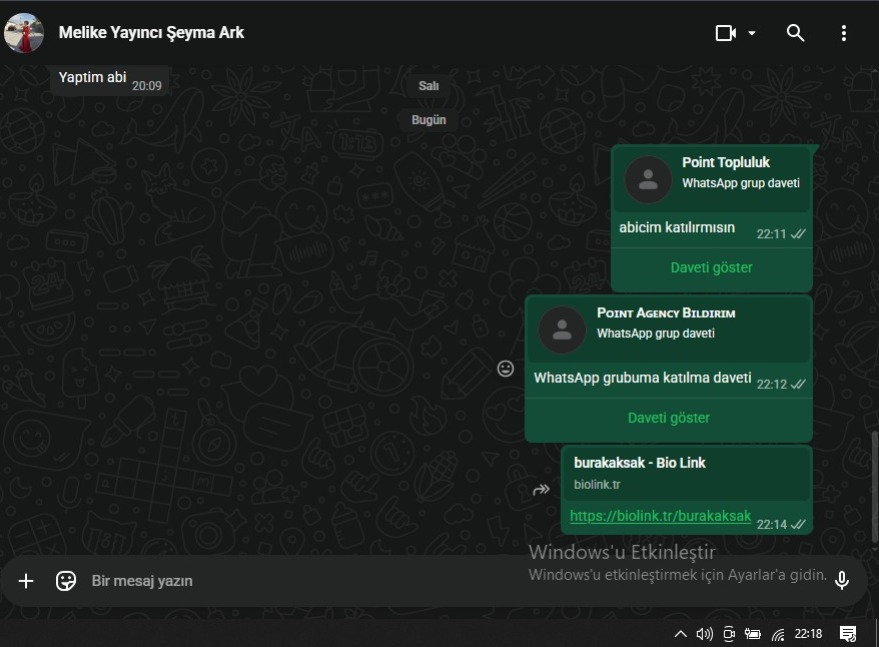The width and height of the screenshot is (879, 647).
Task: Click the 'Point Topluluk' invite title
Action: (726, 163)
